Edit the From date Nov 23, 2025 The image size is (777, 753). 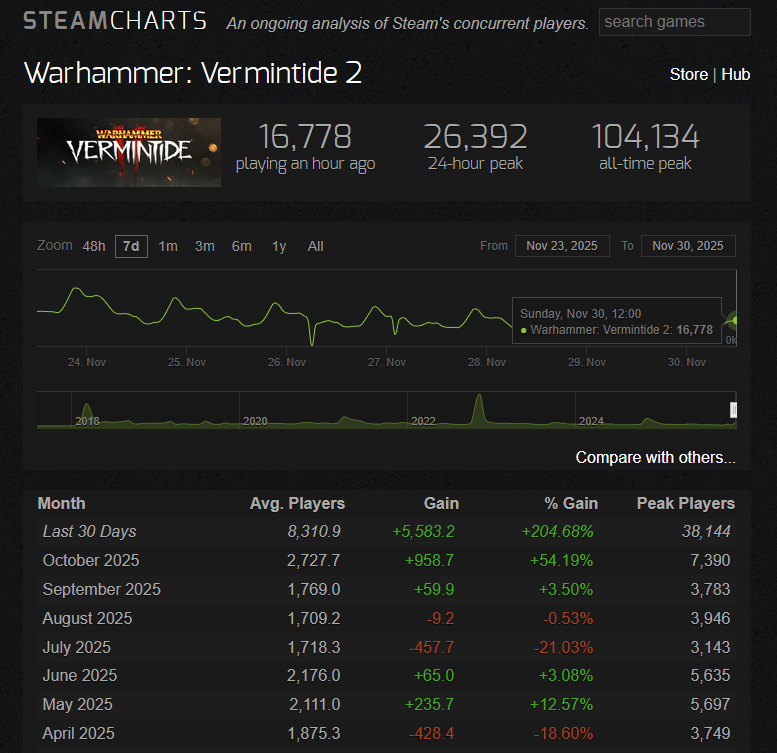pyautogui.click(x=562, y=246)
